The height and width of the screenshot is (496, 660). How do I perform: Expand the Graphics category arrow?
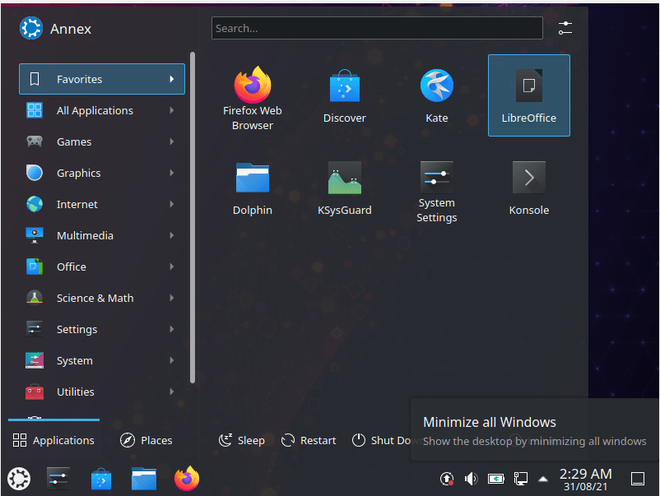172,173
